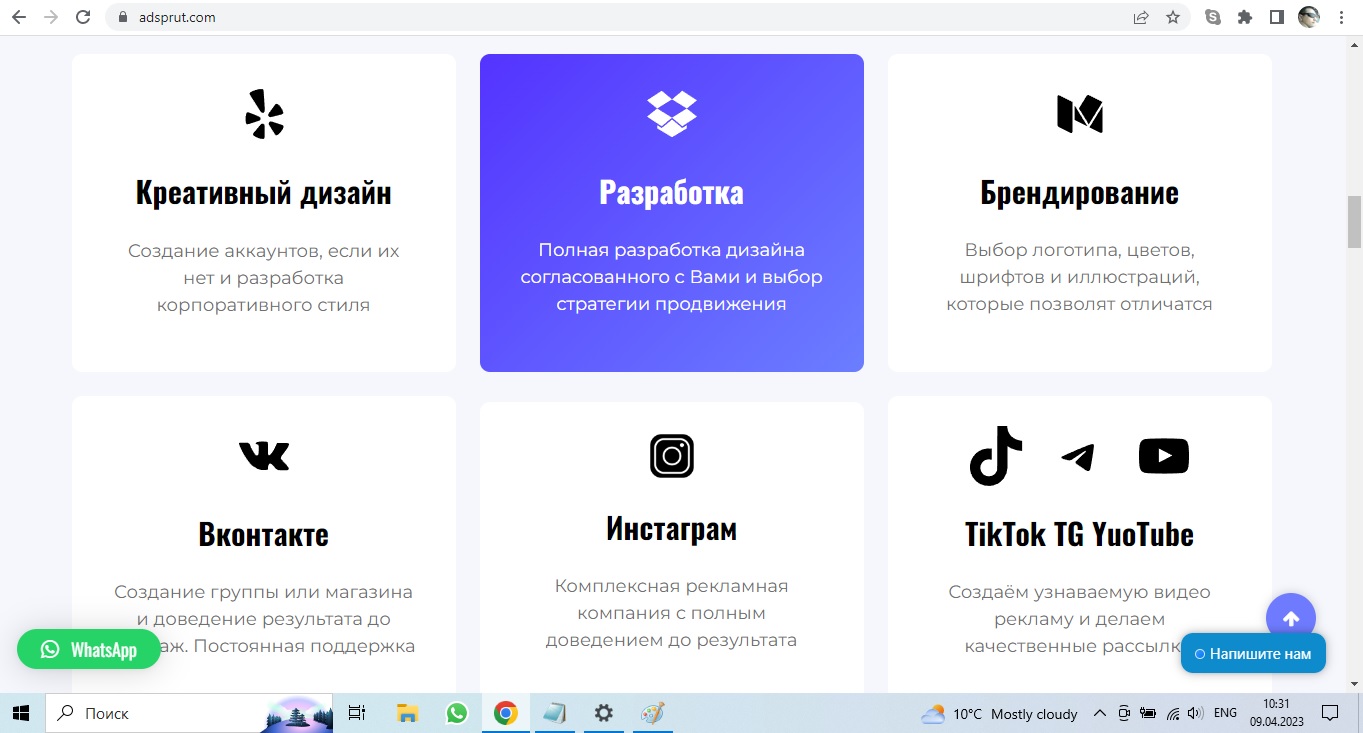Open the Windows notification center
1363x733 pixels.
[x=1330, y=713]
